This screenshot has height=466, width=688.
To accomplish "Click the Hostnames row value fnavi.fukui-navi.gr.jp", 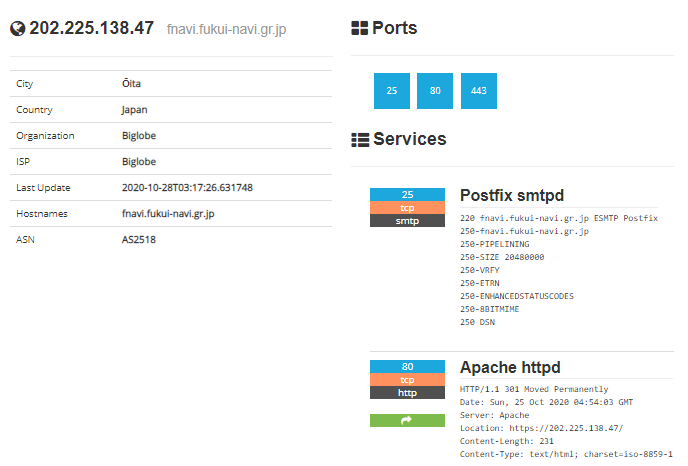I will click(168, 214).
